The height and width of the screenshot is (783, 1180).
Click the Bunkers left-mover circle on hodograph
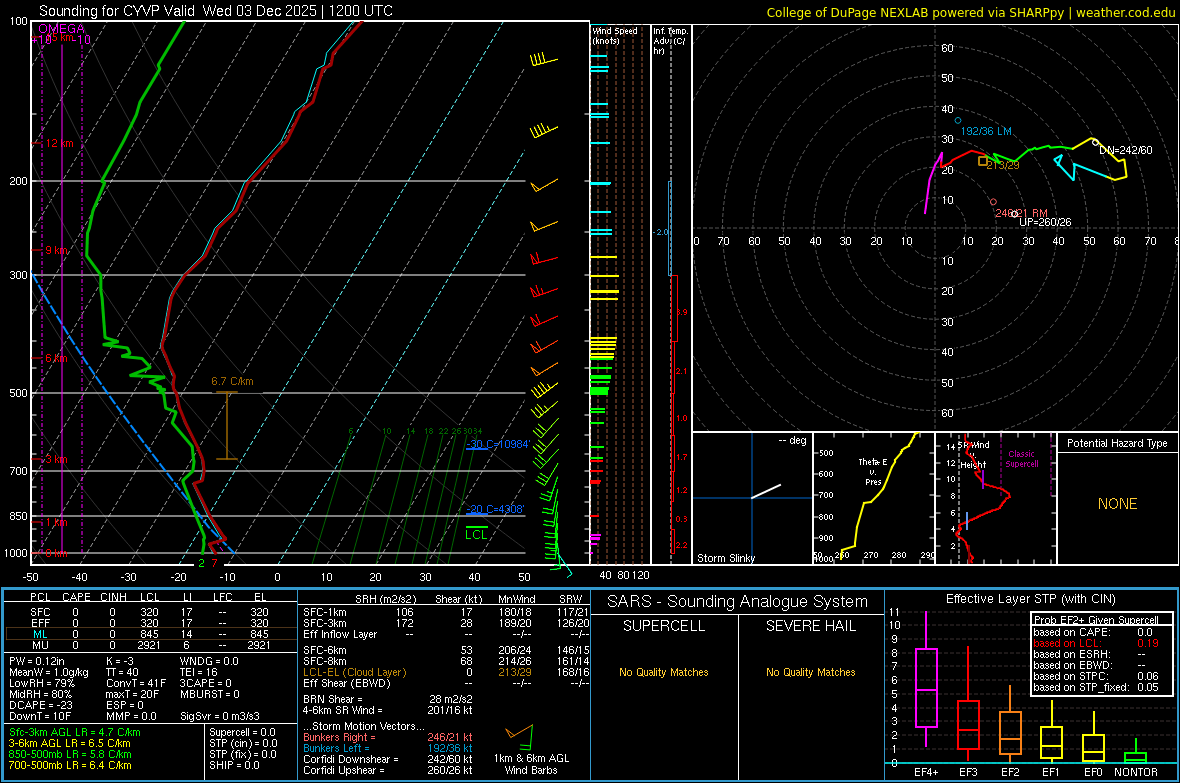[958, 120]
